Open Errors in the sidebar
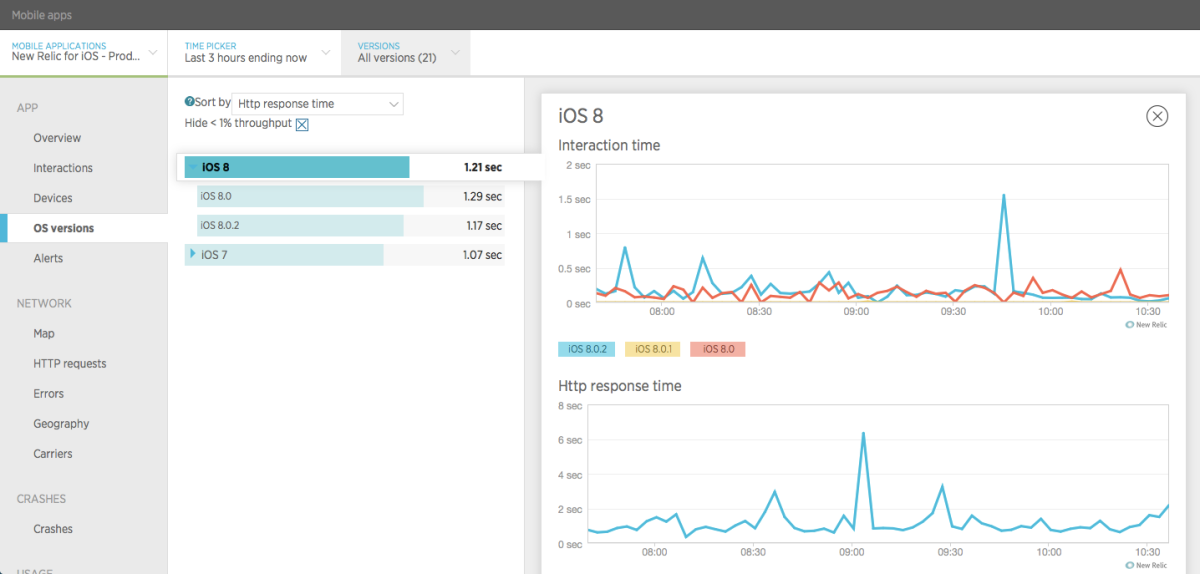1200x574 pixels. [49, 393]
